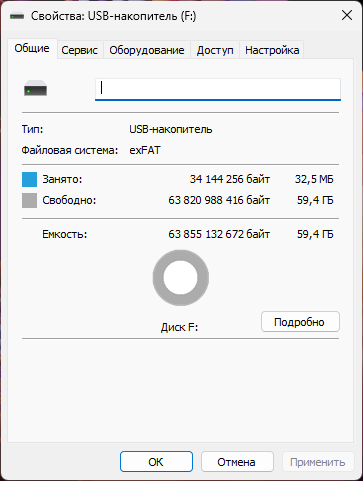
Task: Open the Оборудование tab
Action: pyautogui.click(x=147, y=50)
